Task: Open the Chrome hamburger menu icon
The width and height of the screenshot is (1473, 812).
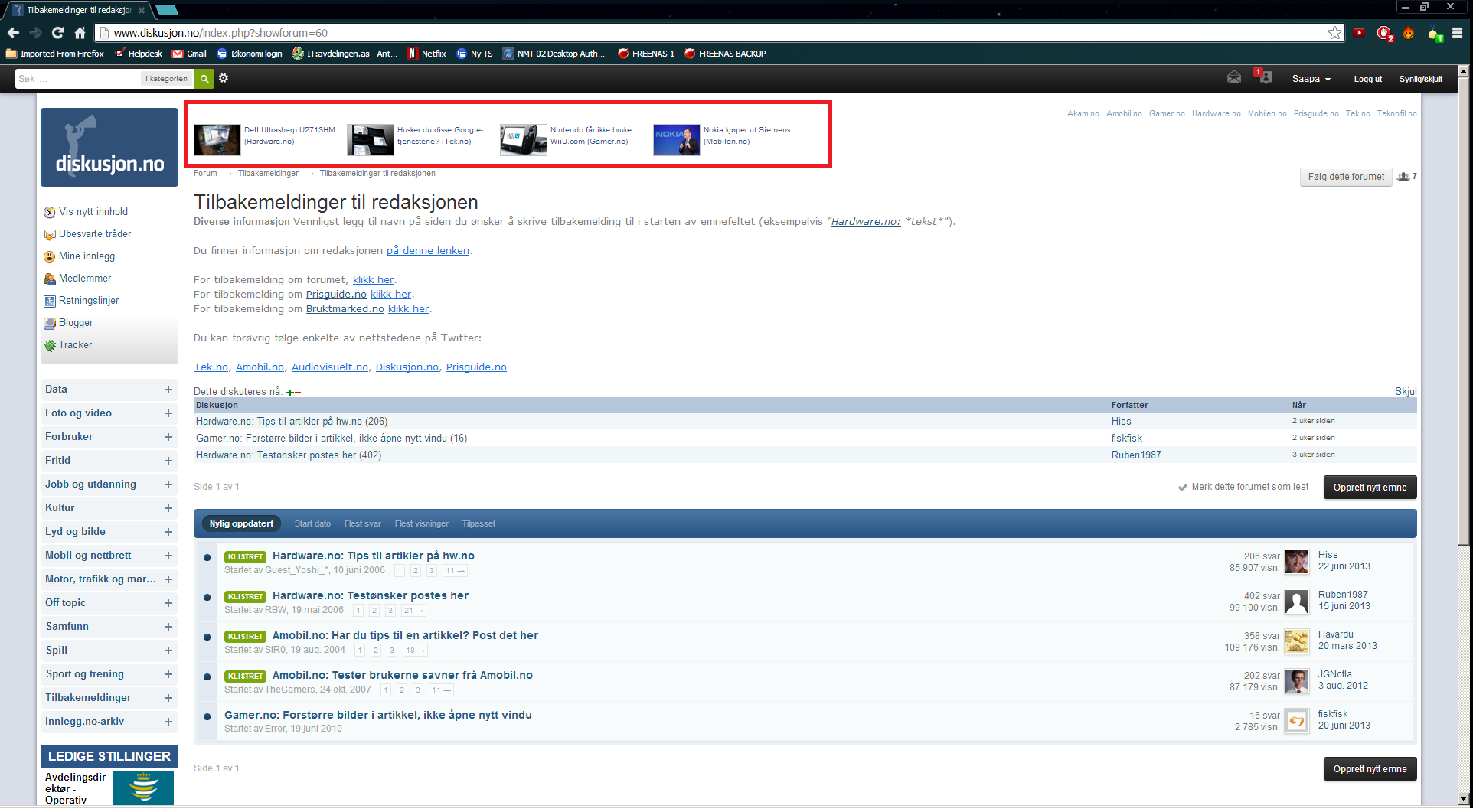Action: click(1457, 33)
